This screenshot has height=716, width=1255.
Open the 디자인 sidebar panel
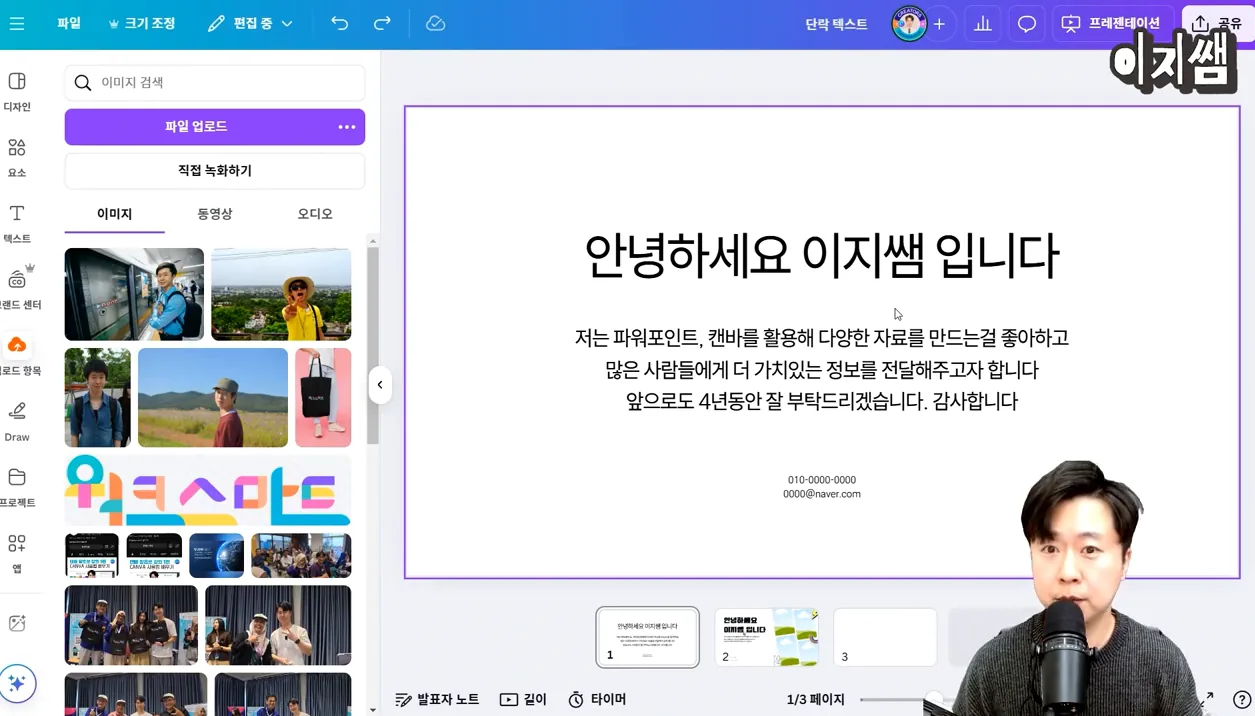click(x=17, y=91)
